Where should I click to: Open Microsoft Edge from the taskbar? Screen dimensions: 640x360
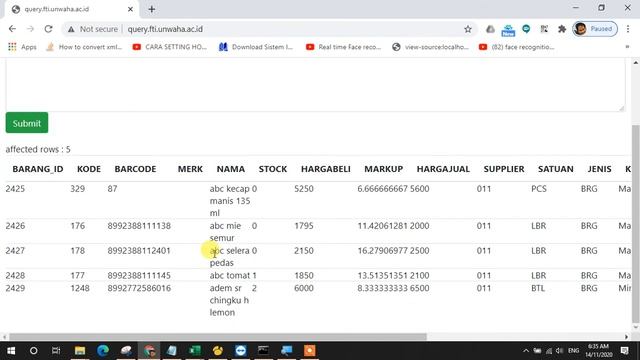coord(103,351)
